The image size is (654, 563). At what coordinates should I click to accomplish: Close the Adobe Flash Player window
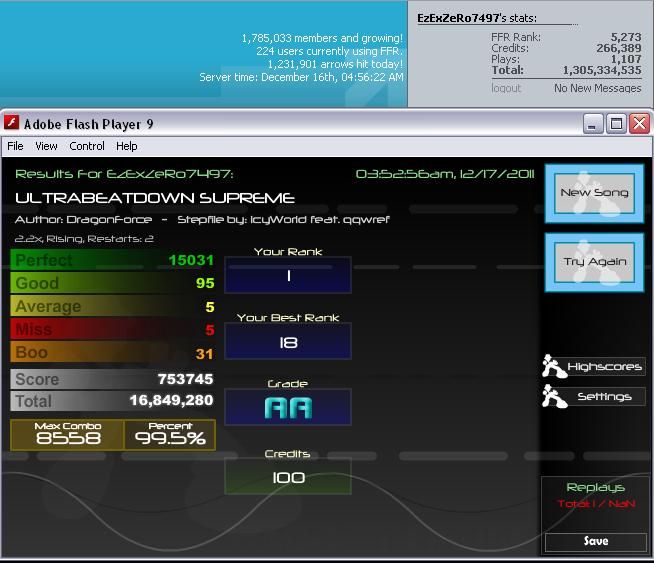(639, 124)
